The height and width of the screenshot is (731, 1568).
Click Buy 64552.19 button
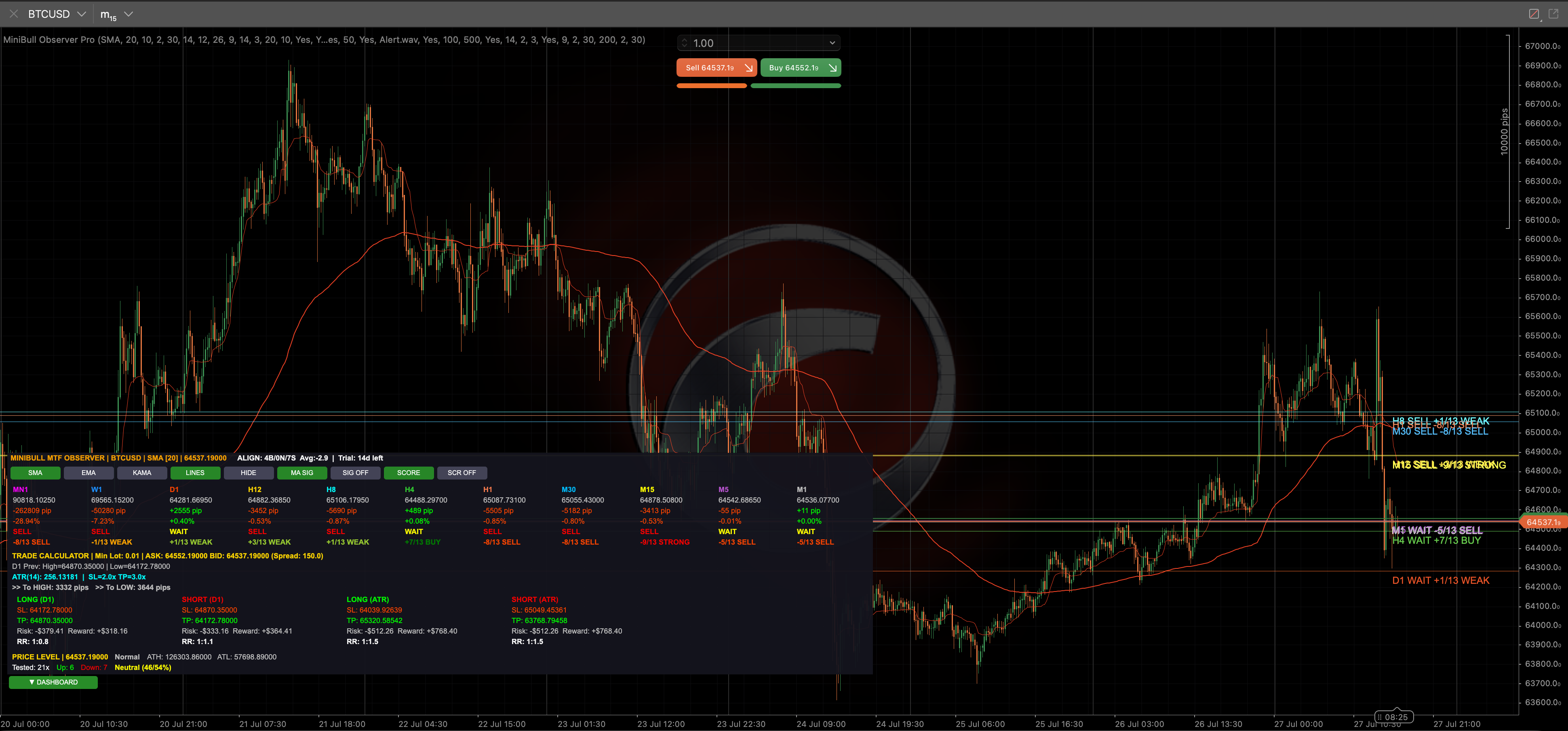point(801,68)
